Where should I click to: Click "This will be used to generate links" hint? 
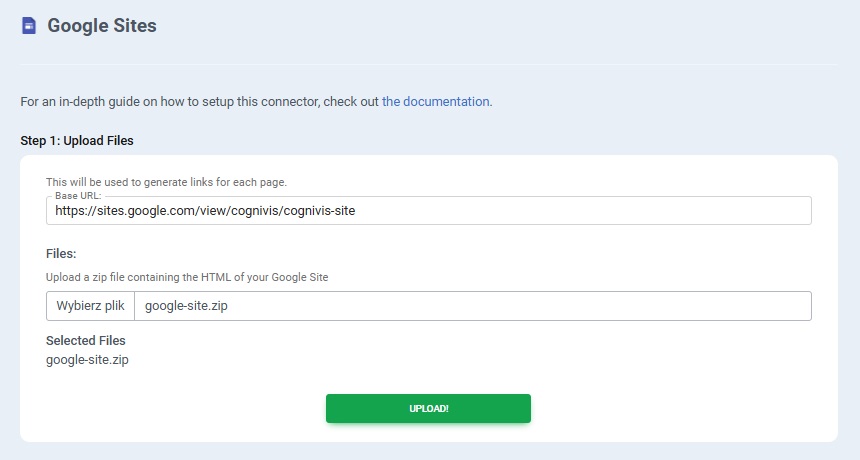(167, 182)
